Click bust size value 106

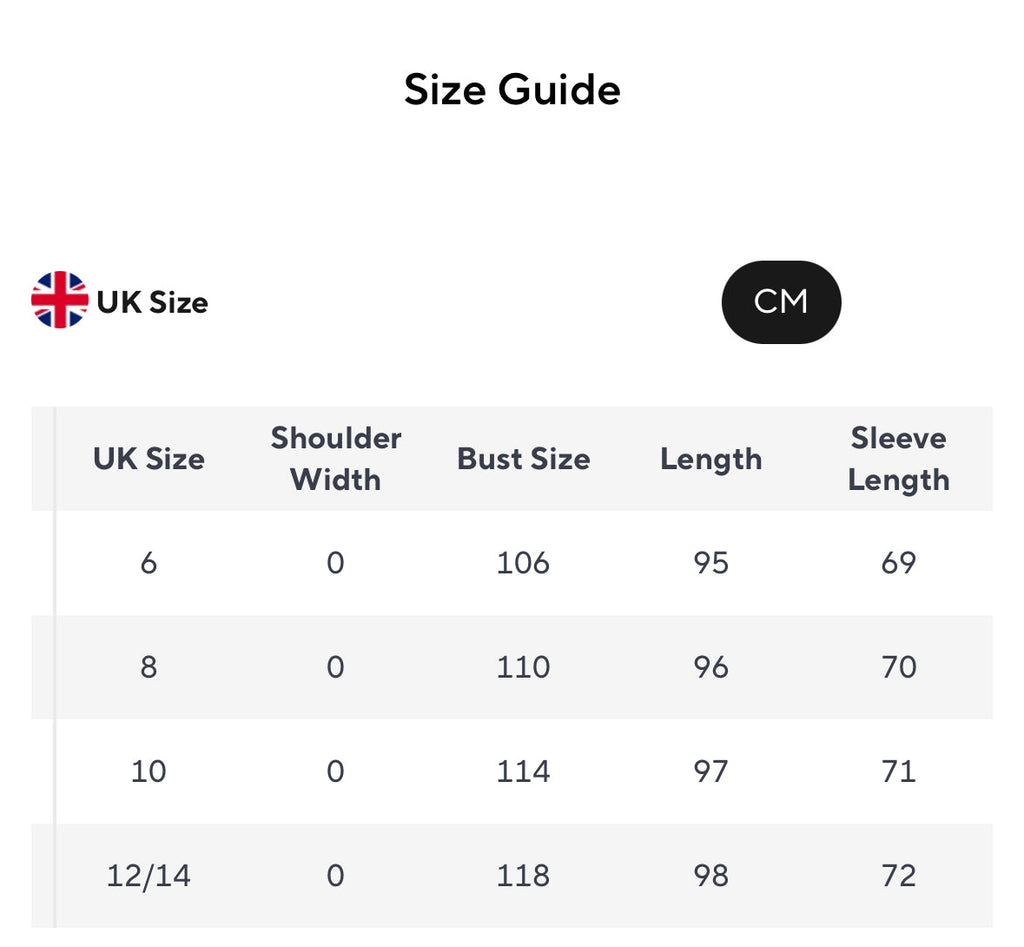click(x=523, y=563)
